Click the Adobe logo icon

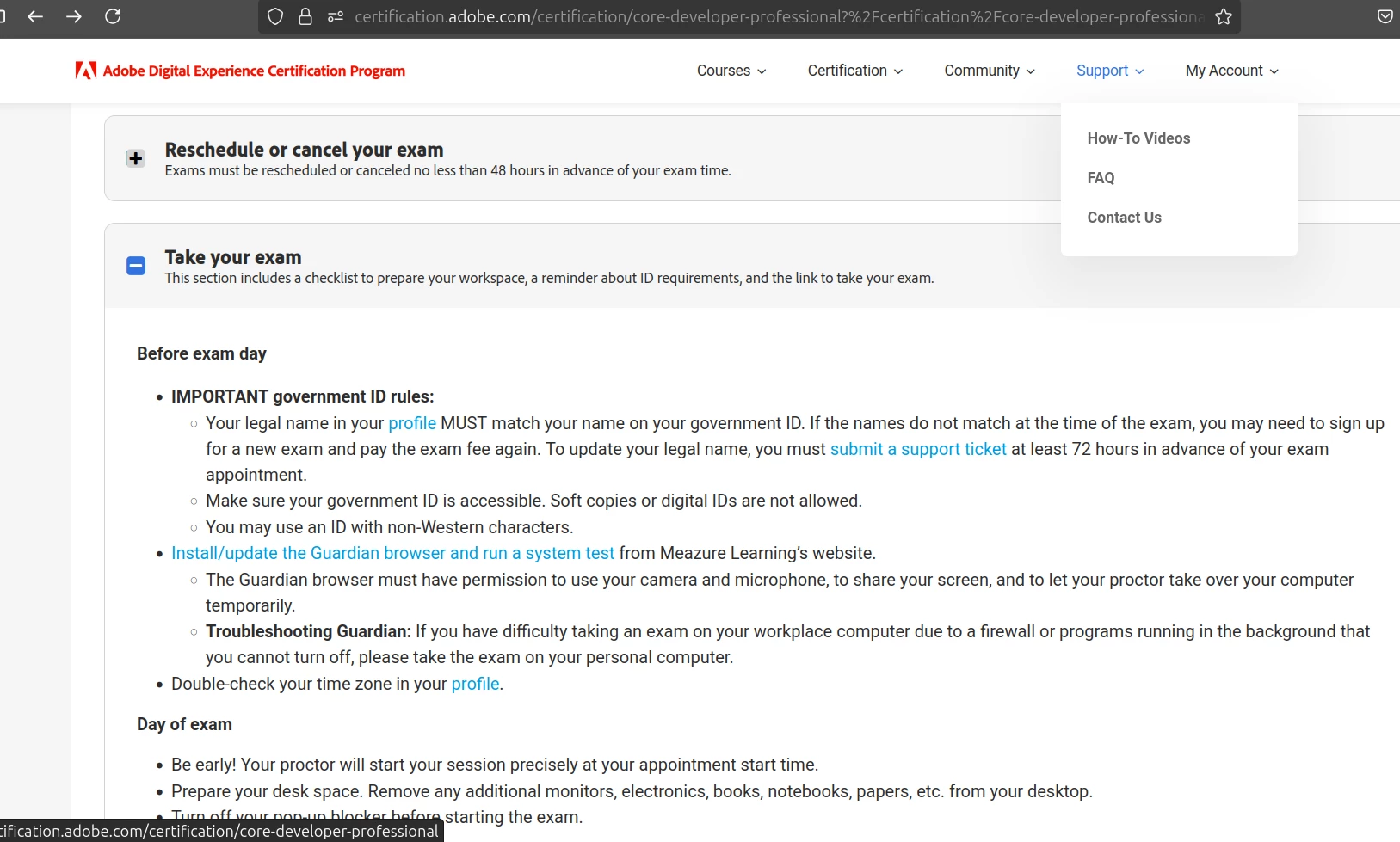85,71
